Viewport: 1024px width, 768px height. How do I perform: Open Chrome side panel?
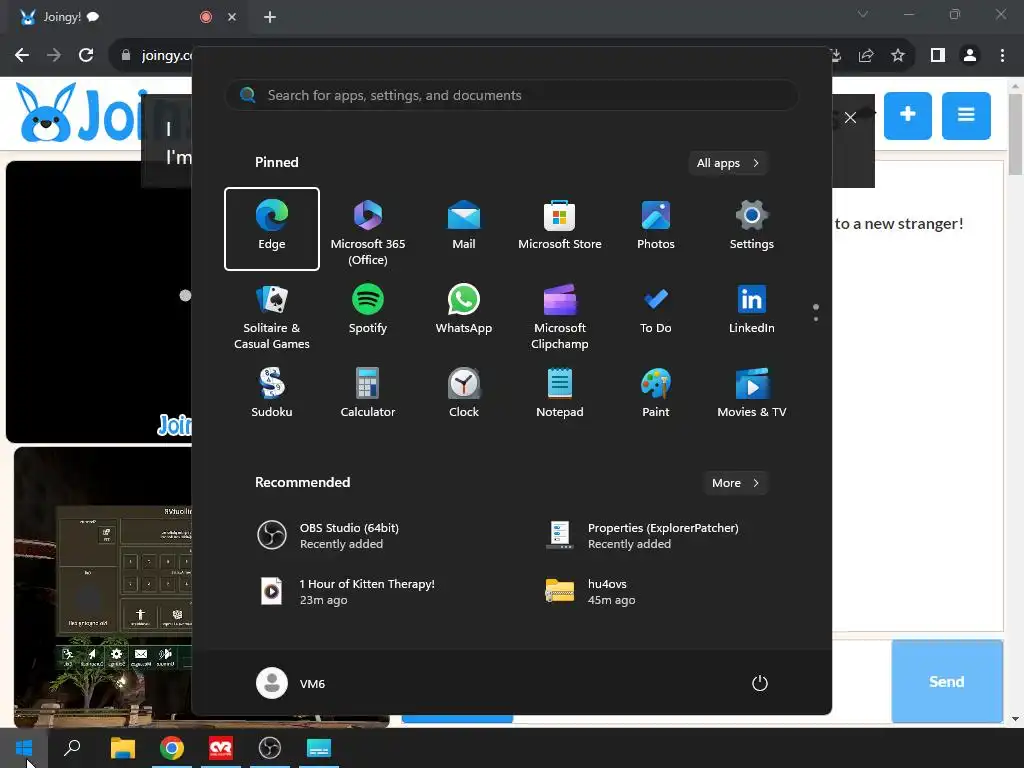click(x=938, y=56)
